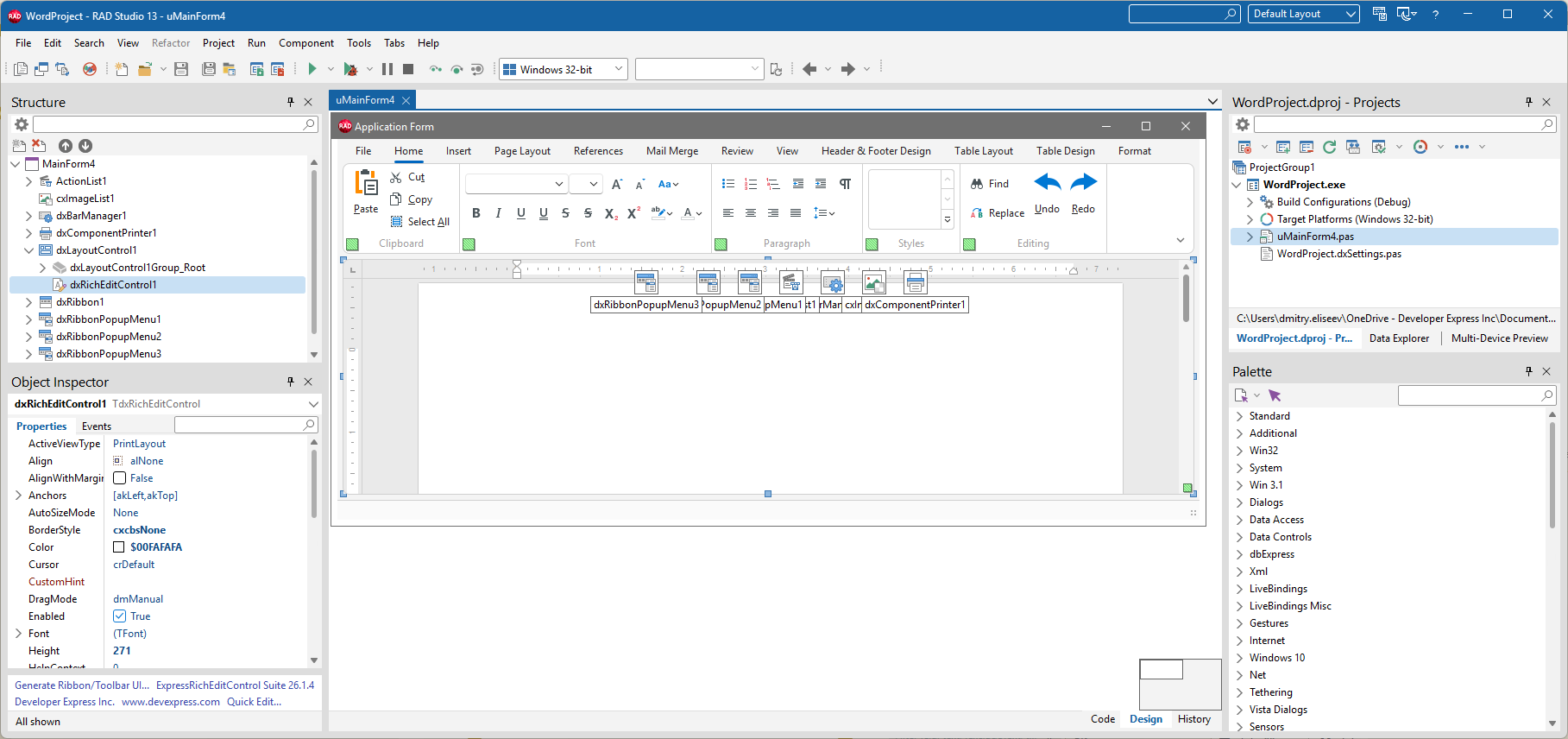Toggle single Underline formatting in the ribbon
The image size is (1568, 739).
click(521, 213)
